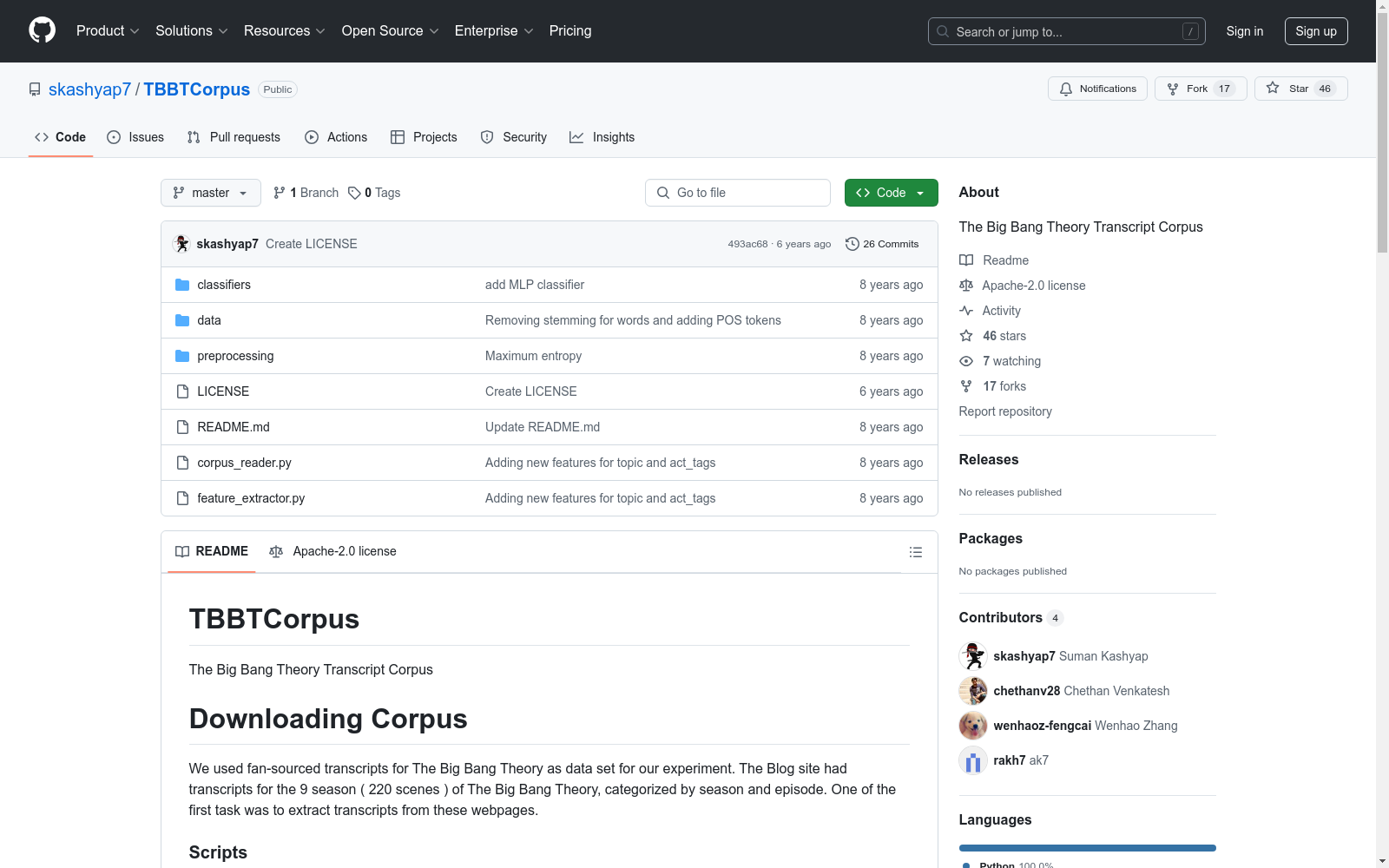This screenshot has height=868, width=1389.
Task: Switch to the Insights tab
Action: click(x=602, y=137)
